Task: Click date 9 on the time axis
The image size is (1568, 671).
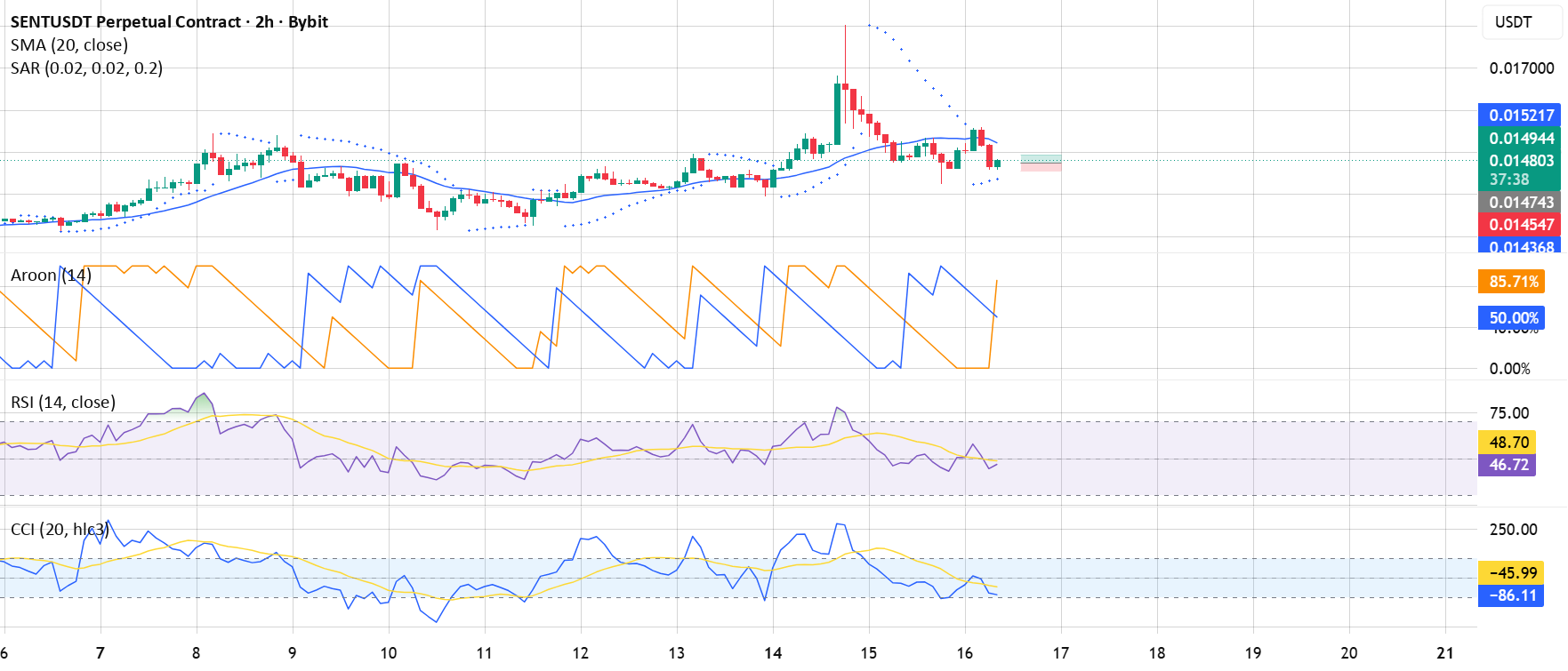Action: pos(293,653)
